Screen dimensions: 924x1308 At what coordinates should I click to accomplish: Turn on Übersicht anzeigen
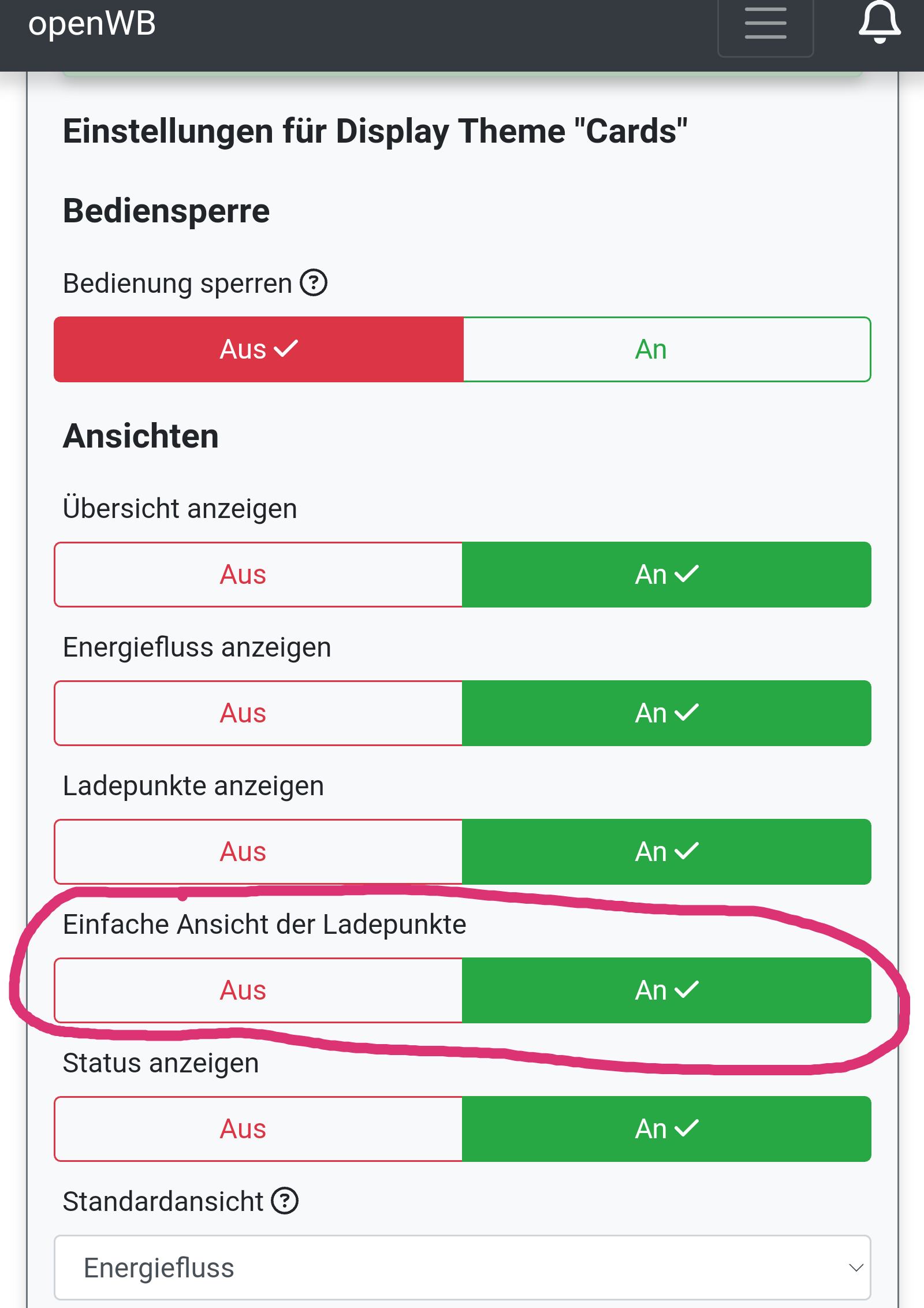pos(667,575)
